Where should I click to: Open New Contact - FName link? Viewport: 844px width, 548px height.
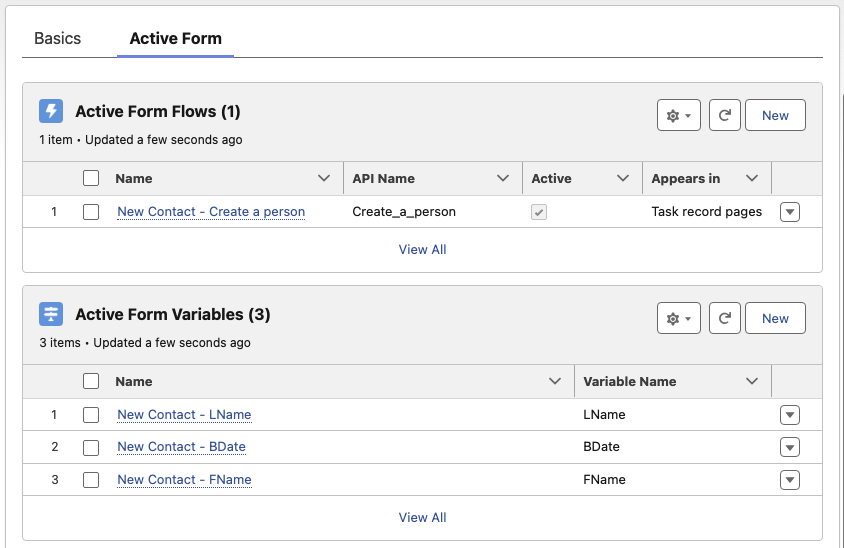tap(184, 480)
